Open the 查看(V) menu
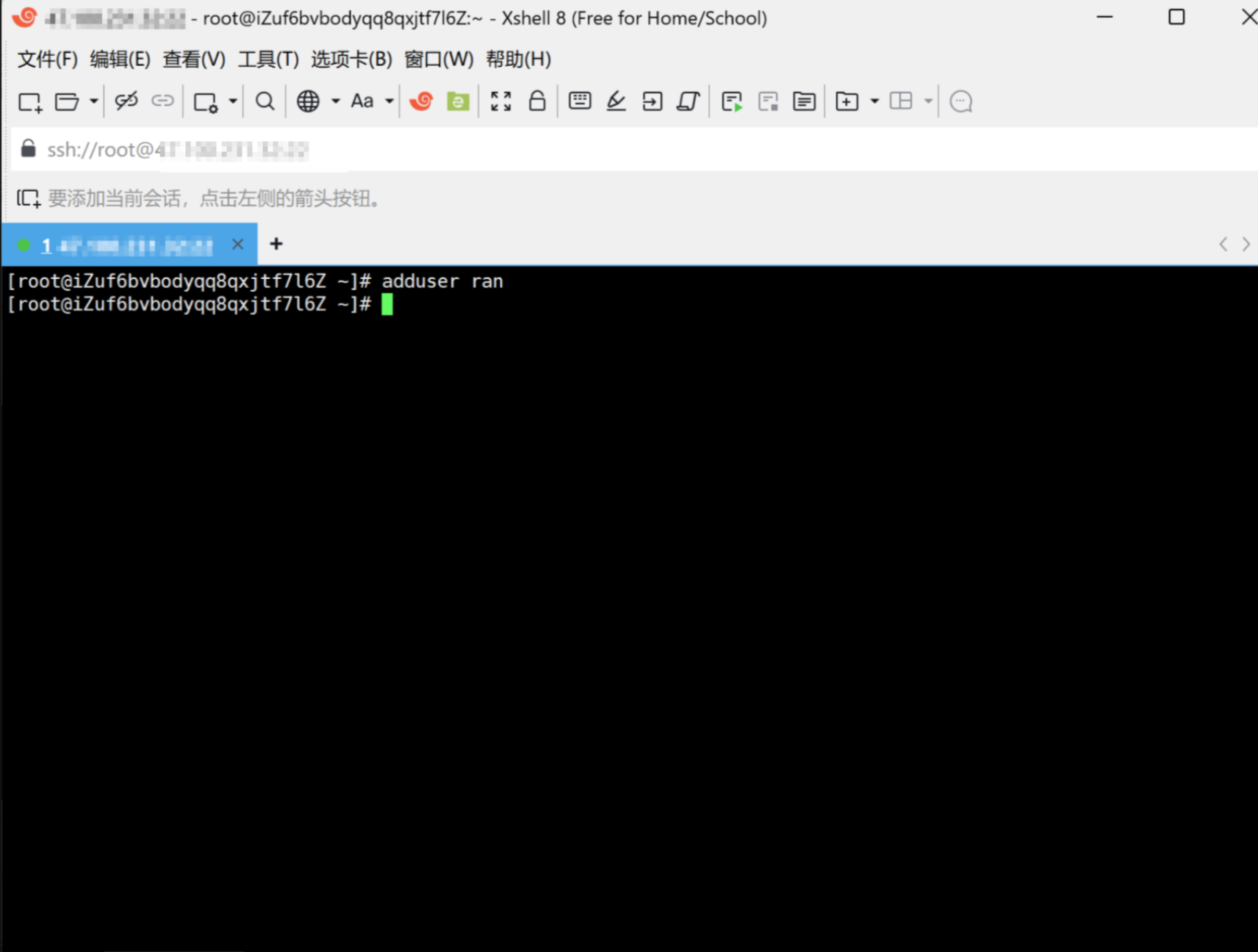This screenshot has width=1258, height=952. pyautogui.click(x=195, y=59)
